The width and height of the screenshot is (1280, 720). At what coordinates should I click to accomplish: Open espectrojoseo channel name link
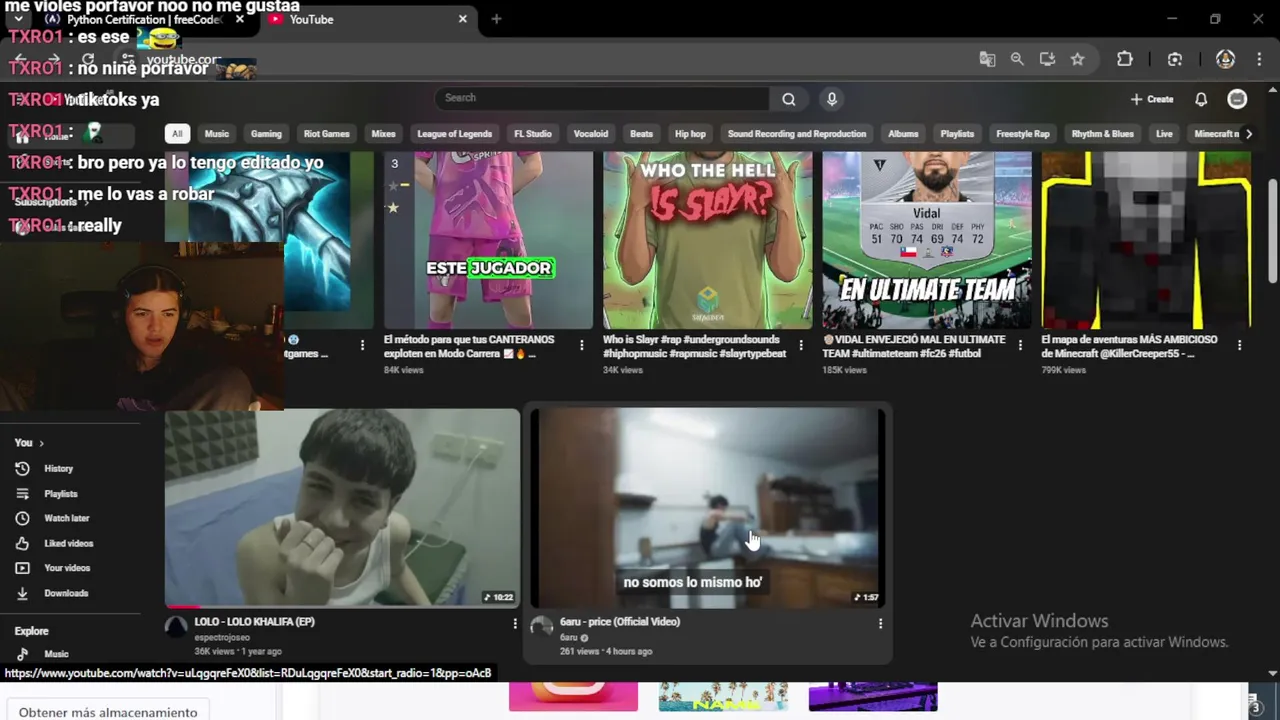point(222,637)
